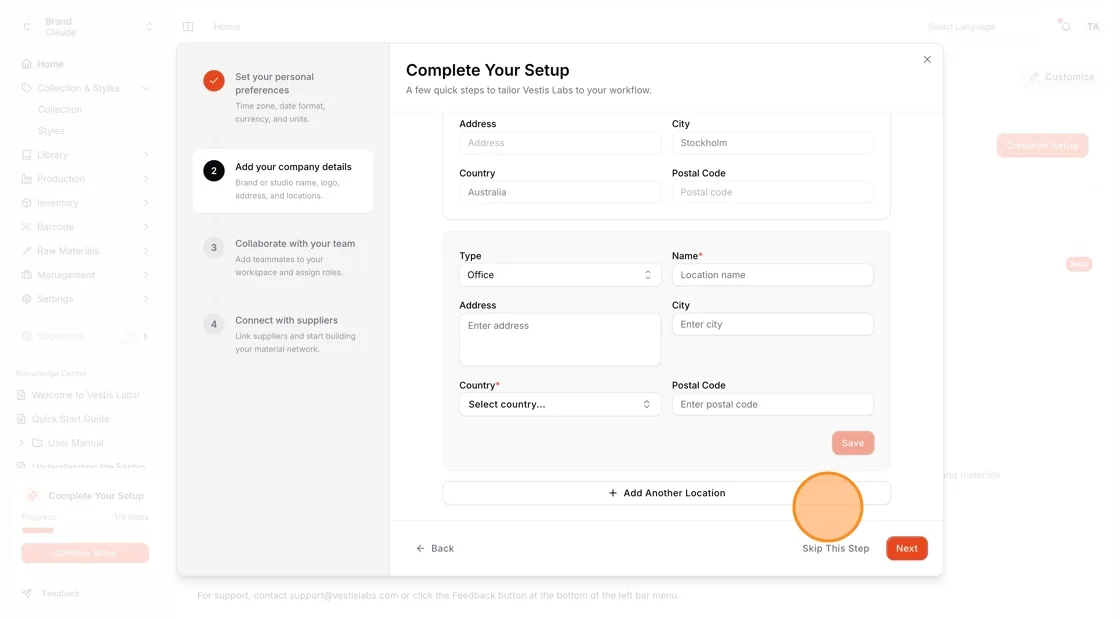Click the Collection & Styles tag icon
This screenshot has height=619, width=1120.
pyautogui.click(x=26, y=88)
